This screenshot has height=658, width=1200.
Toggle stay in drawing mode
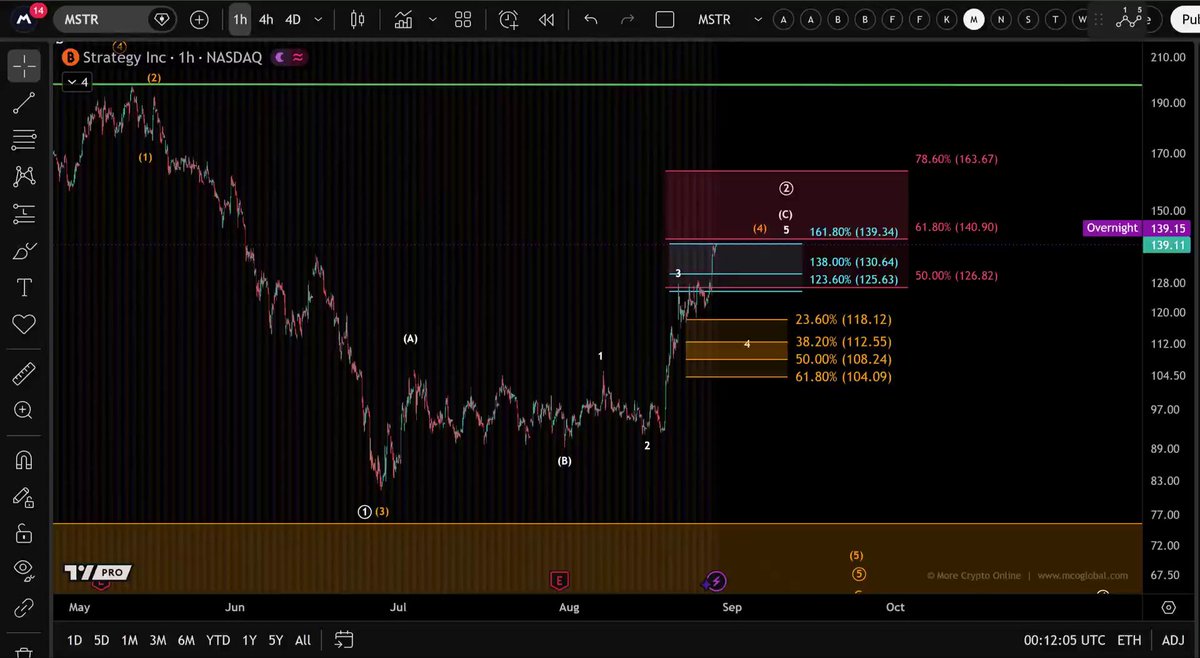point(23,496)
